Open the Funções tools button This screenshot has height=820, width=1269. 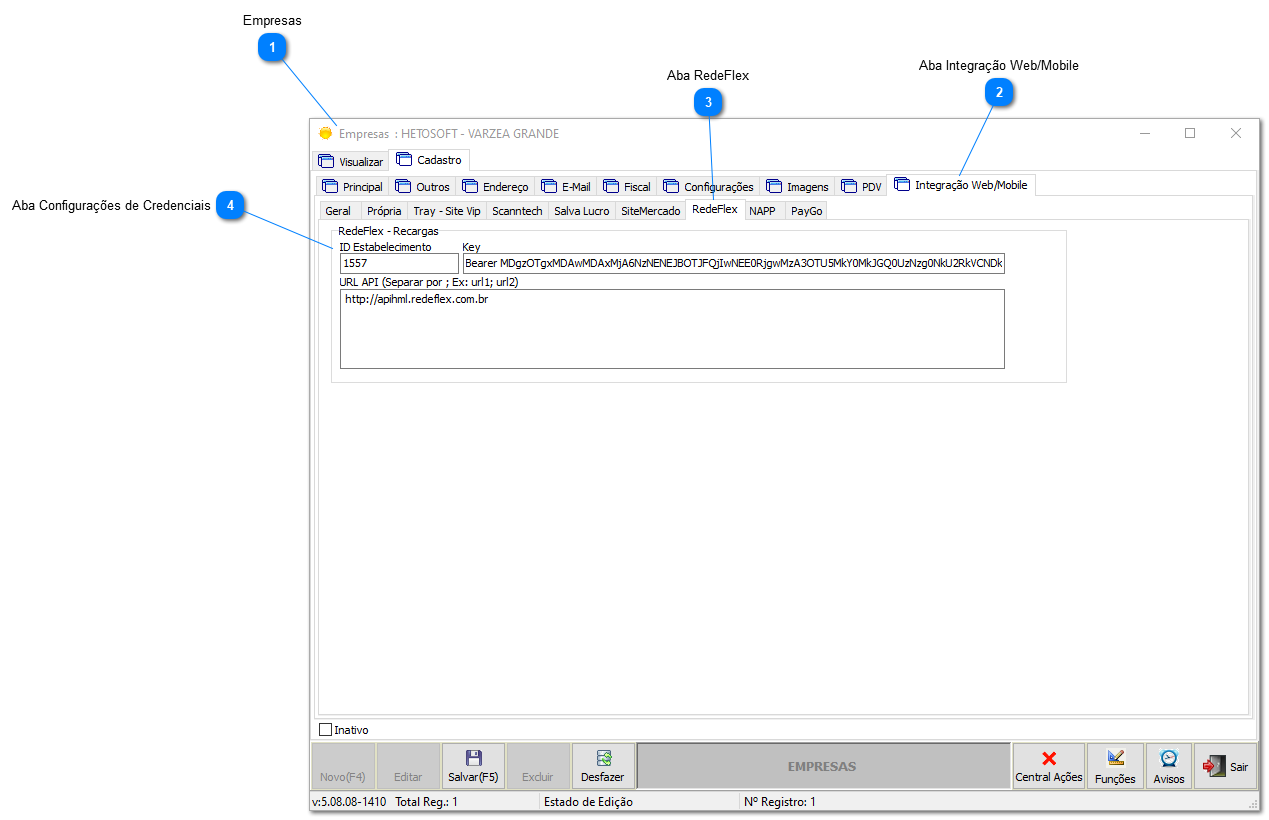point(1115,766)
